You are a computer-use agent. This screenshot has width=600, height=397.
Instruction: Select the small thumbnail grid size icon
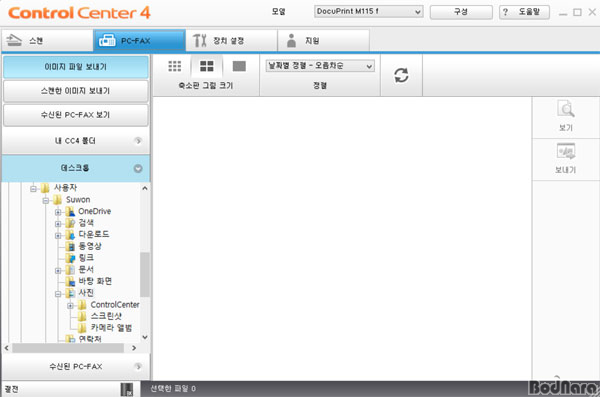tap(174, 66)
